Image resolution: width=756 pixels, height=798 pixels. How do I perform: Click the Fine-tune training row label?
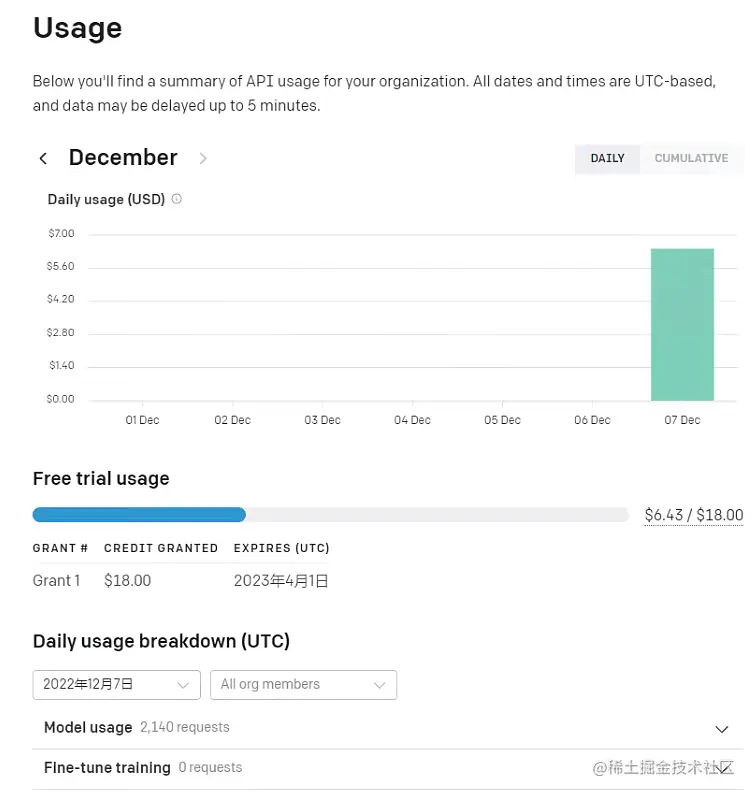(x=107, y=768)
